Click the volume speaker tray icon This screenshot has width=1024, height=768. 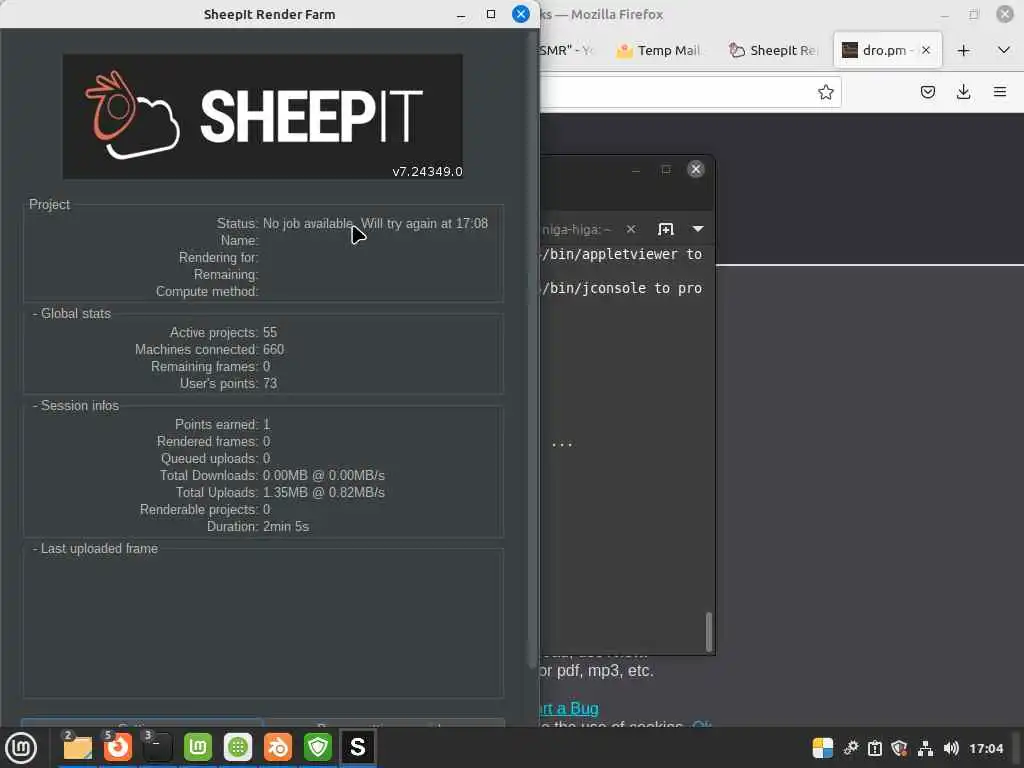[x=951, y=748]
